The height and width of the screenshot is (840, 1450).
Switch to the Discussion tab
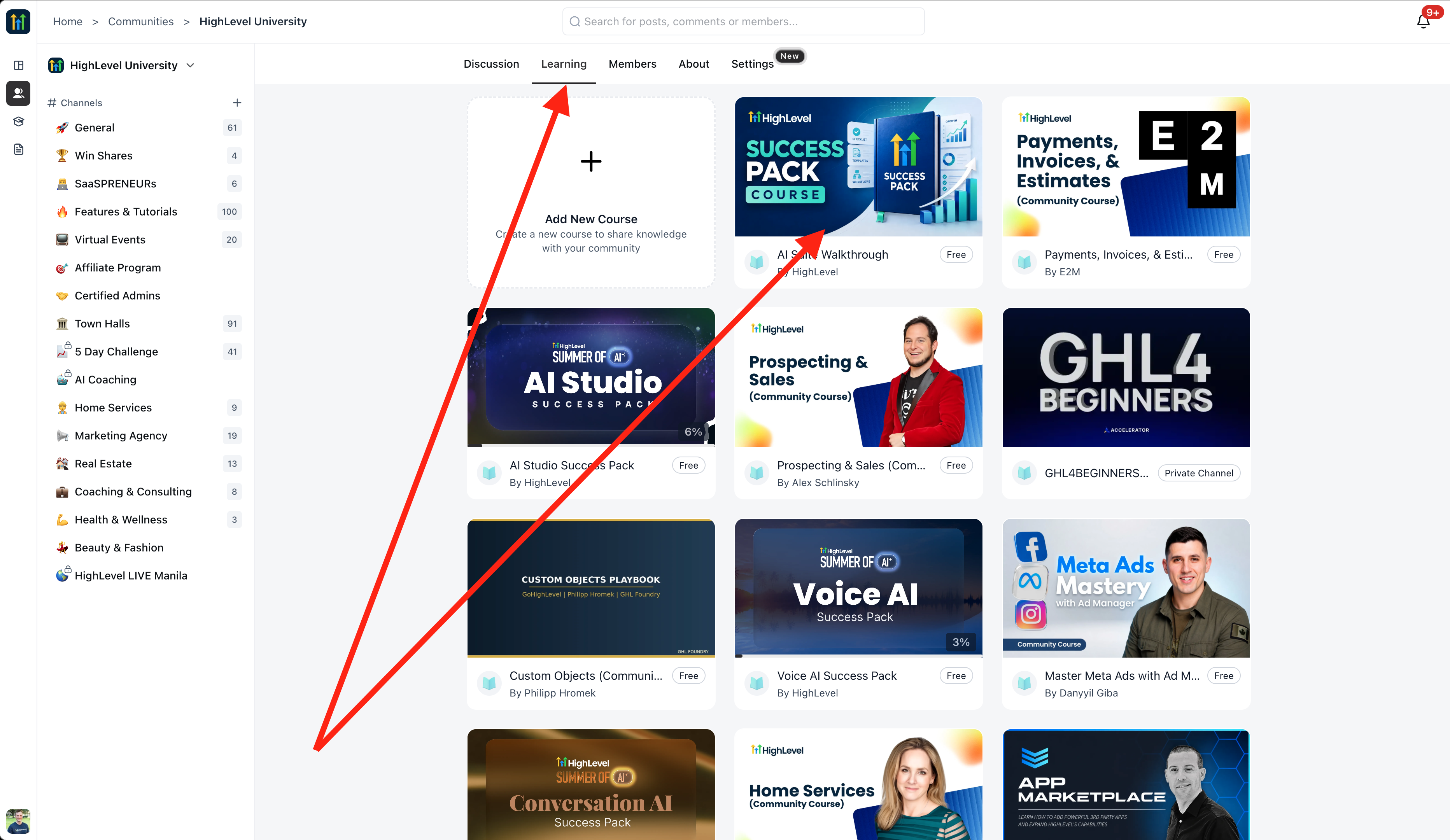click(491, 64)
